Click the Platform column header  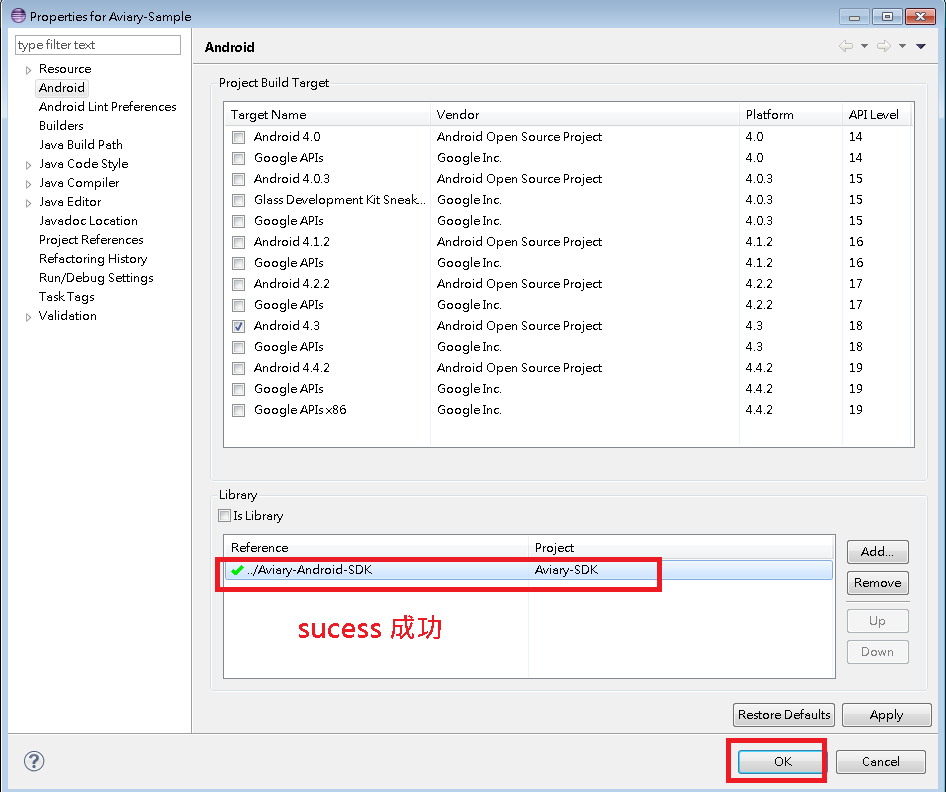tap(790, 115)
